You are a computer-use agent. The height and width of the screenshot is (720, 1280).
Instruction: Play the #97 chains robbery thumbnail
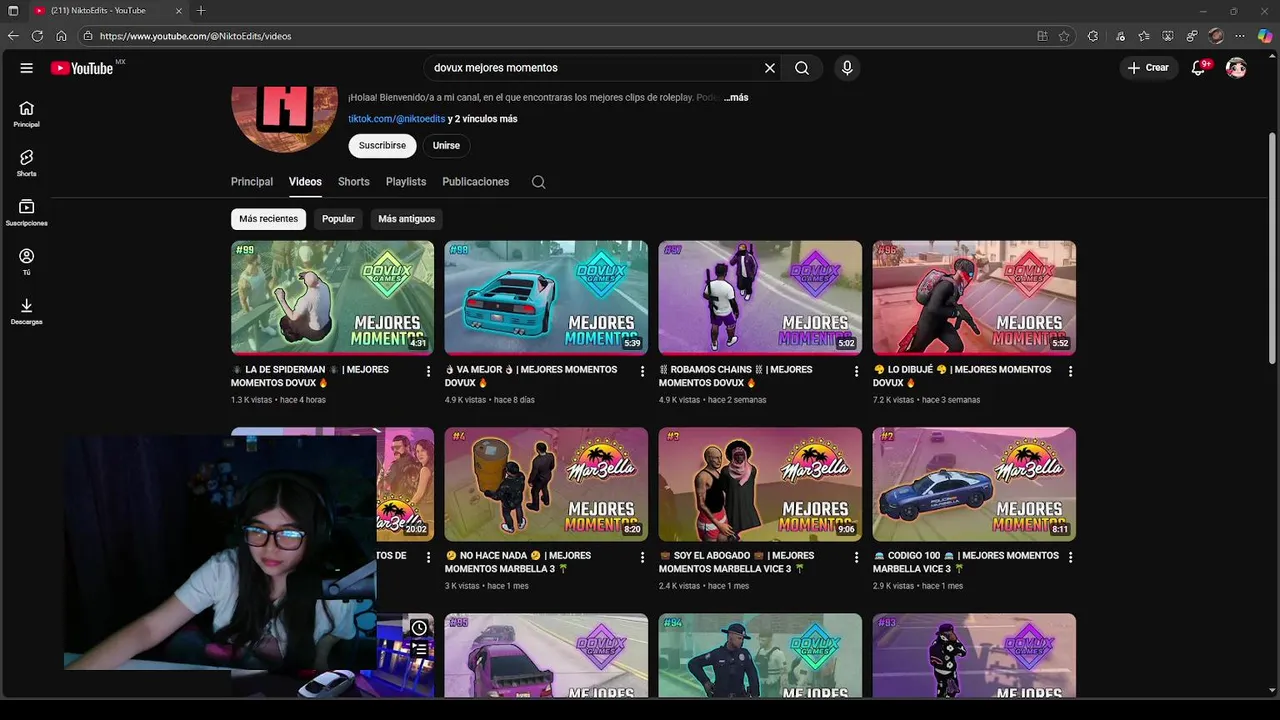pos(760,298)
